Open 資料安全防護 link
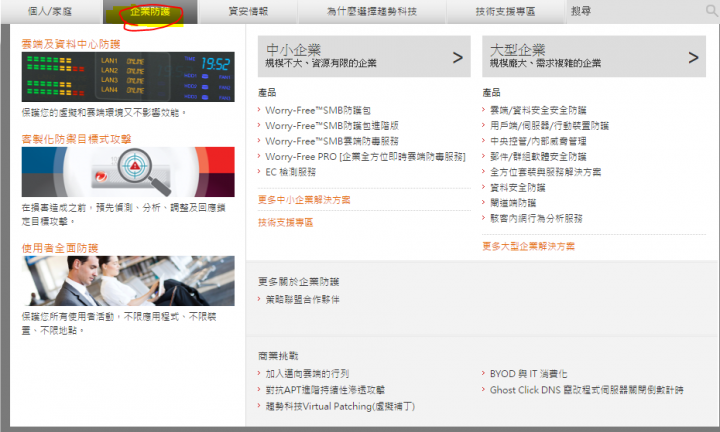This screenshot has width=720, height=432. click(518, 187)
